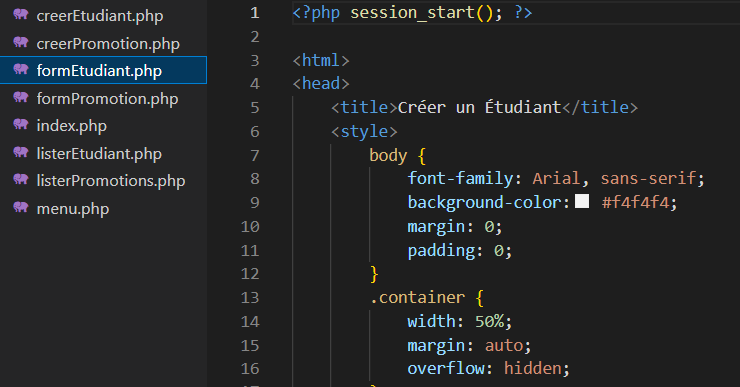Click the PHP icon next to creerPromotion.php
The width and height of the screenshot is (740, 387).
(21, 42)
